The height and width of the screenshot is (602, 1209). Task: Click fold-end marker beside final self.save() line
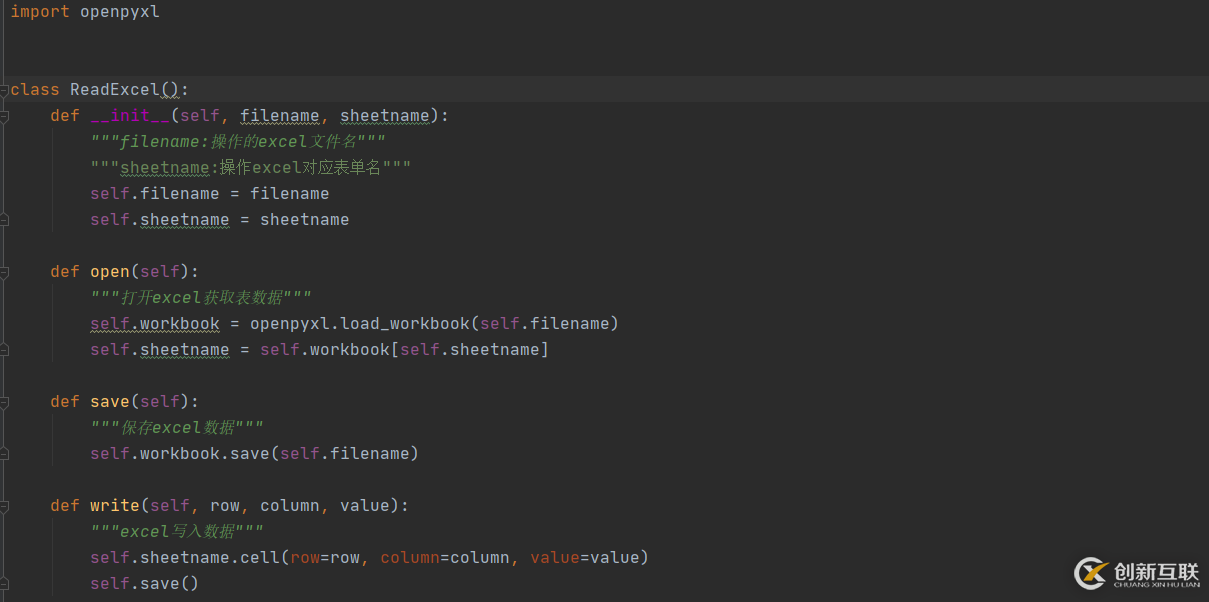coord(4,584)
